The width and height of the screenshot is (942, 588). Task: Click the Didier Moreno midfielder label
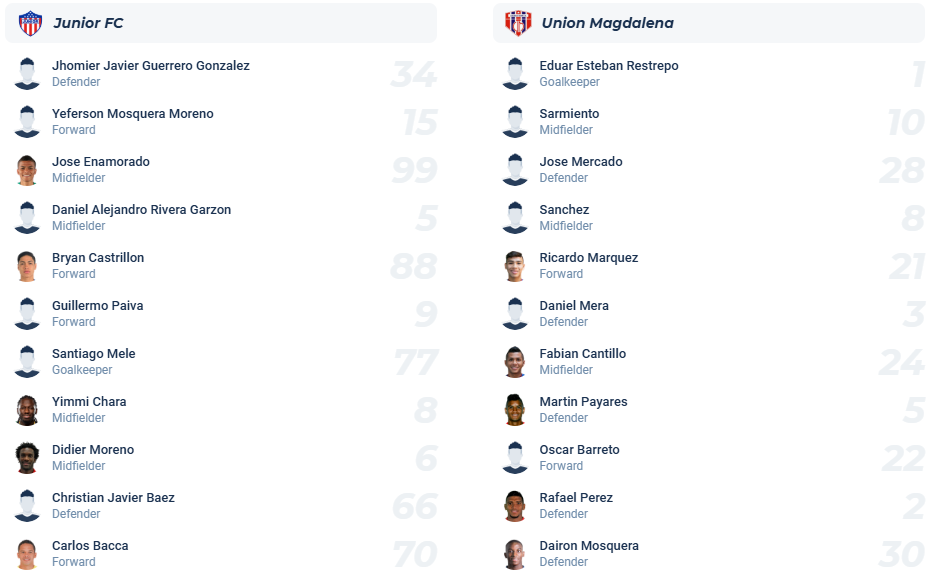click(x=78, y=466)
